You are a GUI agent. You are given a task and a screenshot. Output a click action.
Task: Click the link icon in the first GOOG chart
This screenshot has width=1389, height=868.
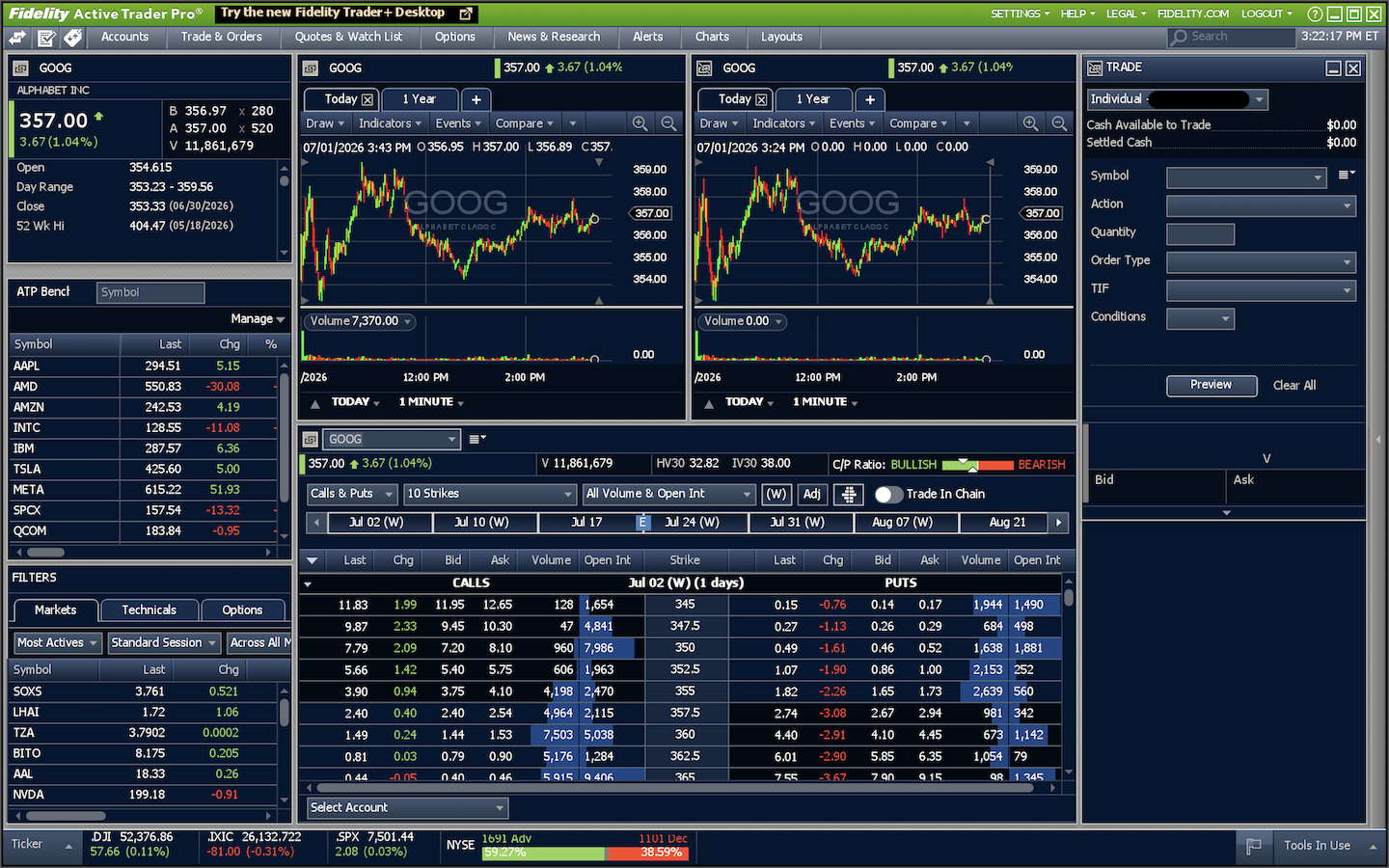[311, 68]
